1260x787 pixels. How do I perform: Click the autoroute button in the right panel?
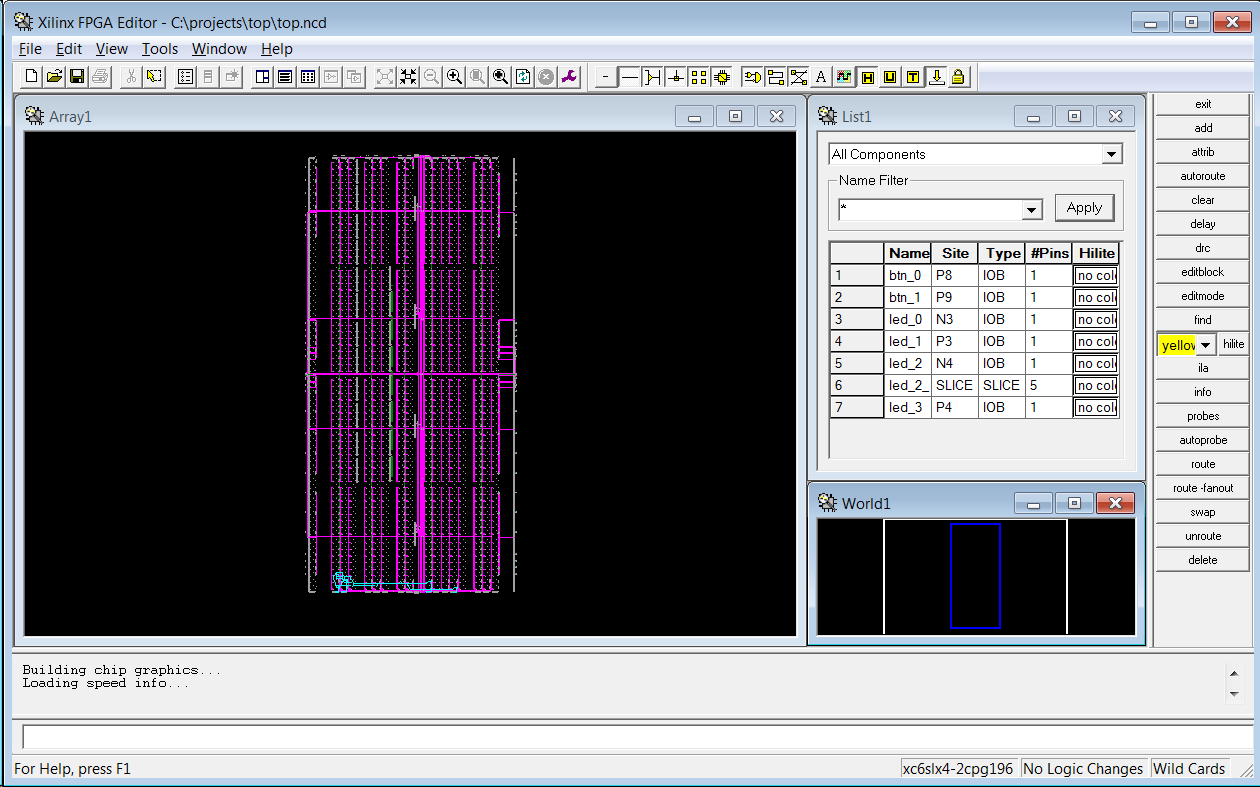[1202, 176]
